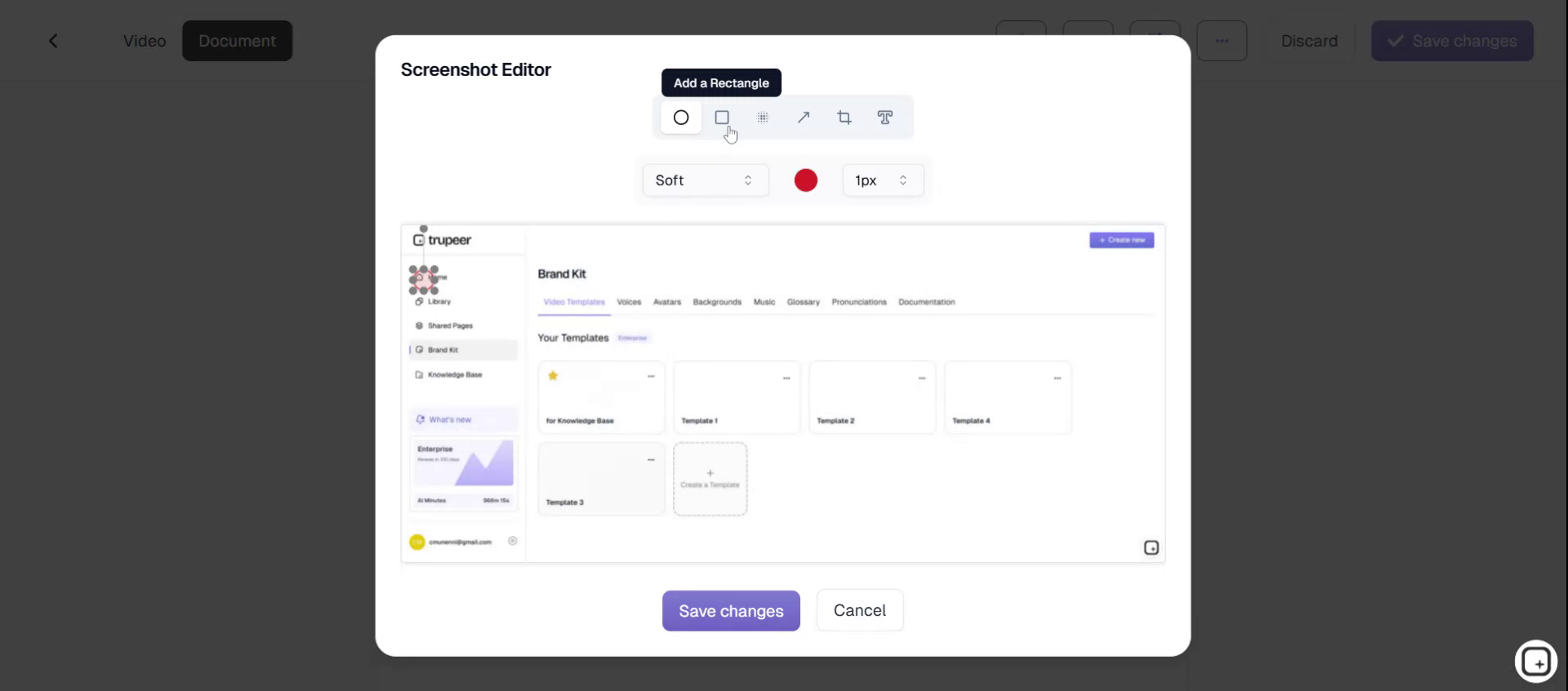Screen dimensions: 1568x691
Task: Cancel the Screenshot Editor dialog
Action: tap(860, 610)
